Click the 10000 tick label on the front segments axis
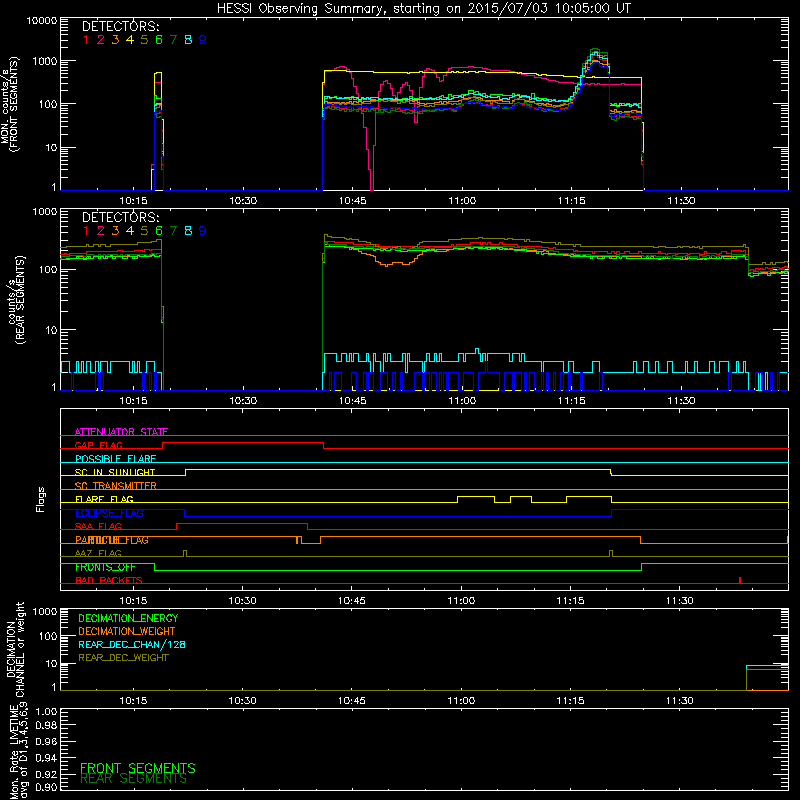800x800 pixels. click(x=42, y=21)
